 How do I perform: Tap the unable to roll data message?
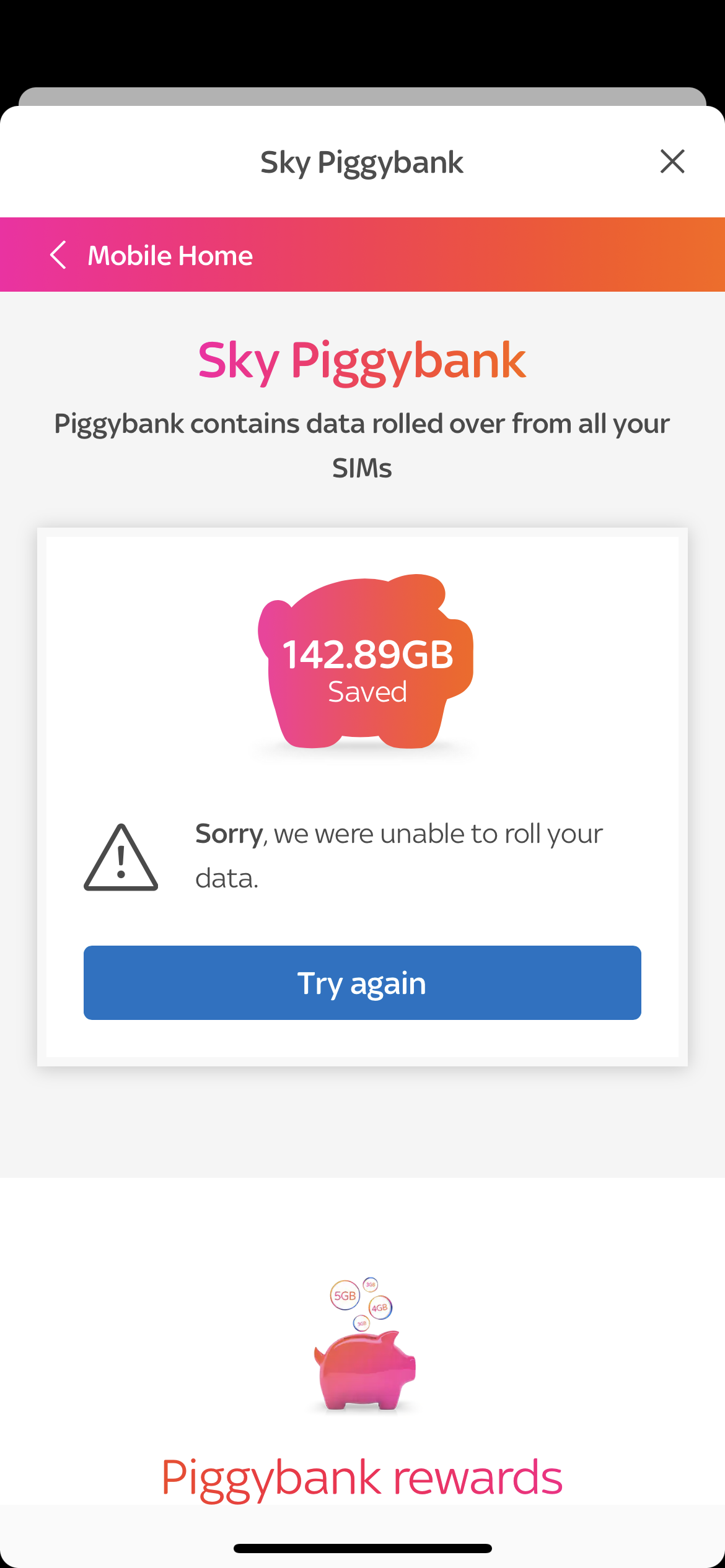(x=398, y=856)
